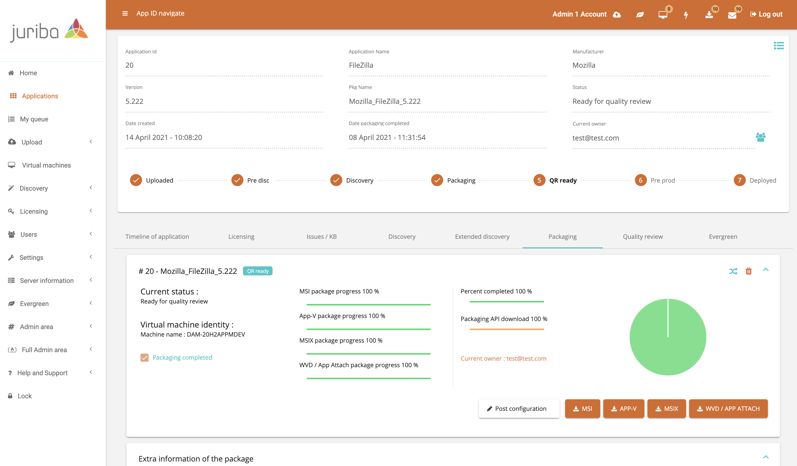Screen dimensions: 797x466
Task: Click the cloud upload icon near Admin 1 Account
Action: pyautogui.click(x=617, y=15)
